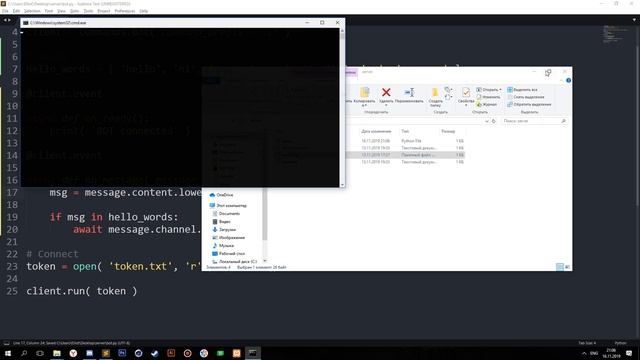The width and height of the screenshot is (640, 360).
Task: Switch Explorer to large icons view
Action: click(x=567, y=267)
